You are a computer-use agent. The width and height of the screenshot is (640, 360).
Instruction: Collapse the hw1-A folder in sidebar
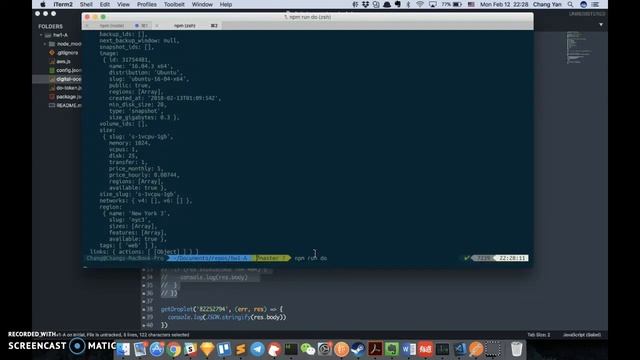(x=41, y=35)
